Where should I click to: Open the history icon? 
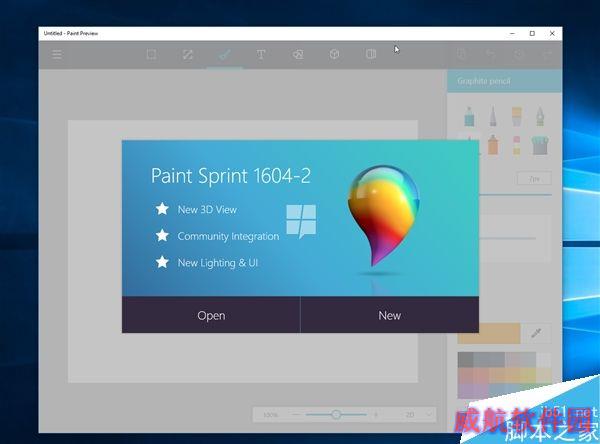point(519,54)
